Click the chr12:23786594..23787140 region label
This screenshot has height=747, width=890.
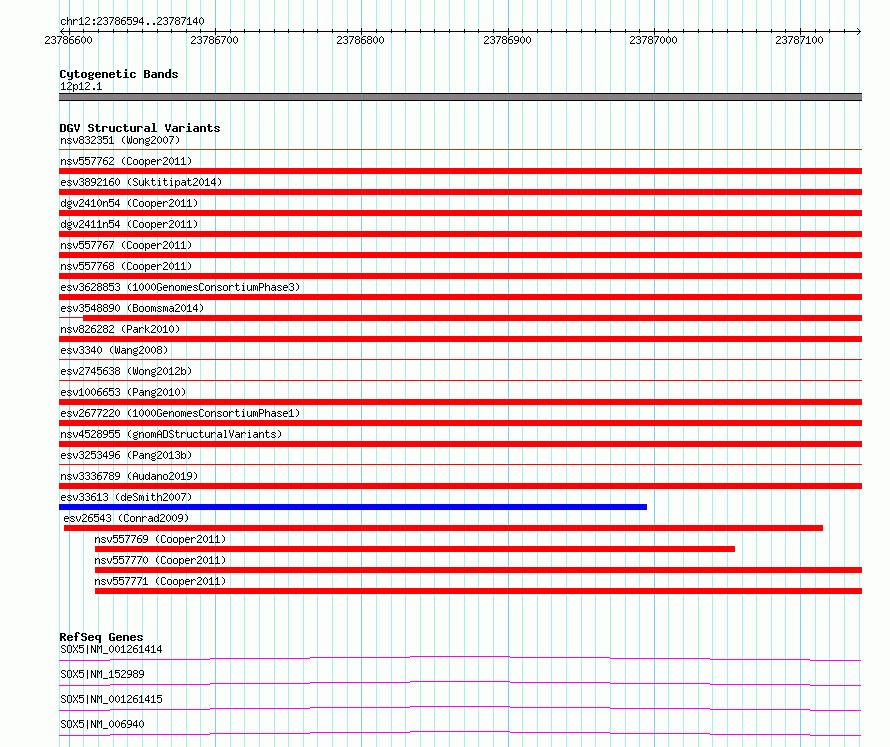pos(132,21)
